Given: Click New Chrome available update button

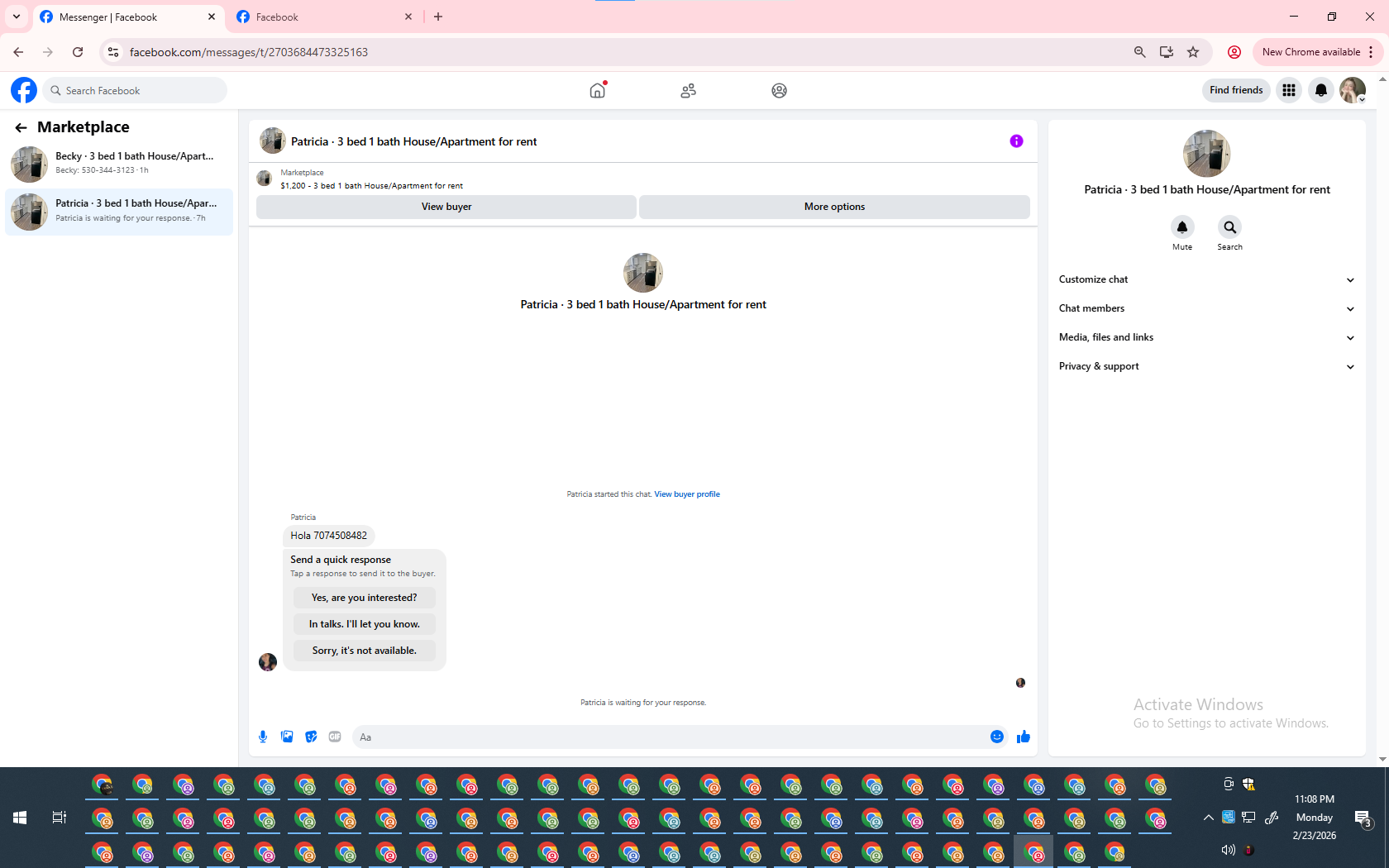Looking at the screenshot, I should pos(1317,52).
